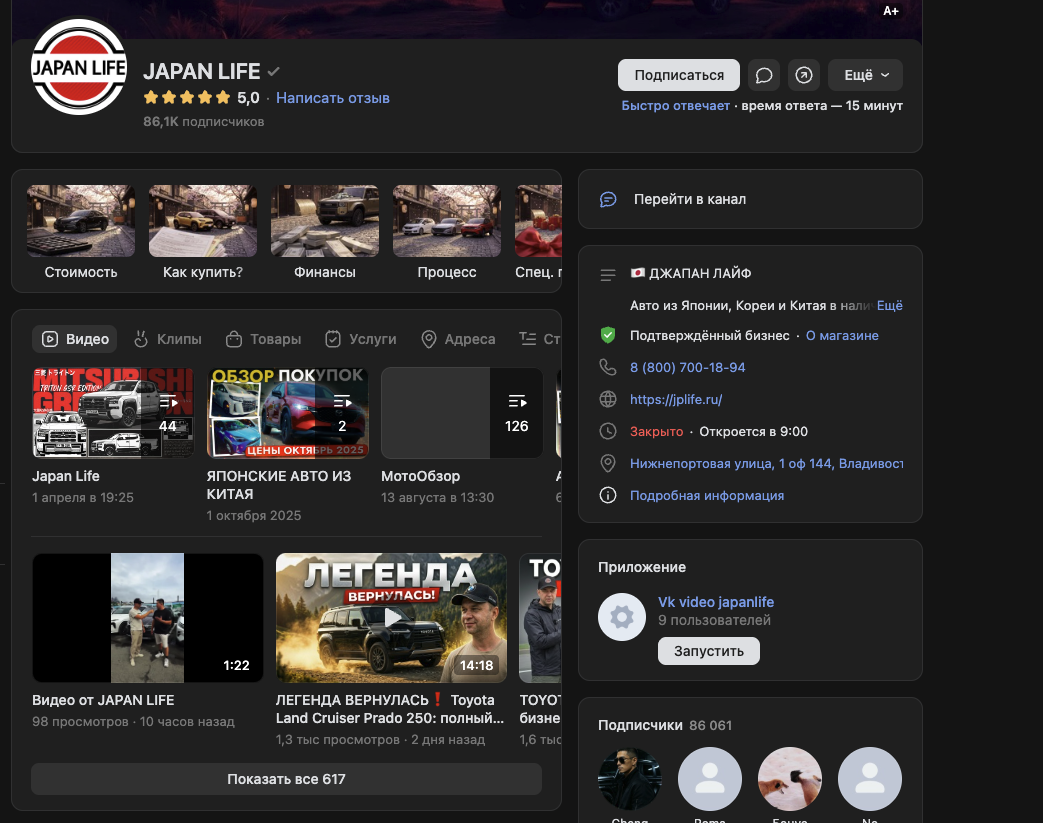Viewport: 1043px width, 823px height.
Task: Click the Клипы tab hand icon
Action: (141, 339)
